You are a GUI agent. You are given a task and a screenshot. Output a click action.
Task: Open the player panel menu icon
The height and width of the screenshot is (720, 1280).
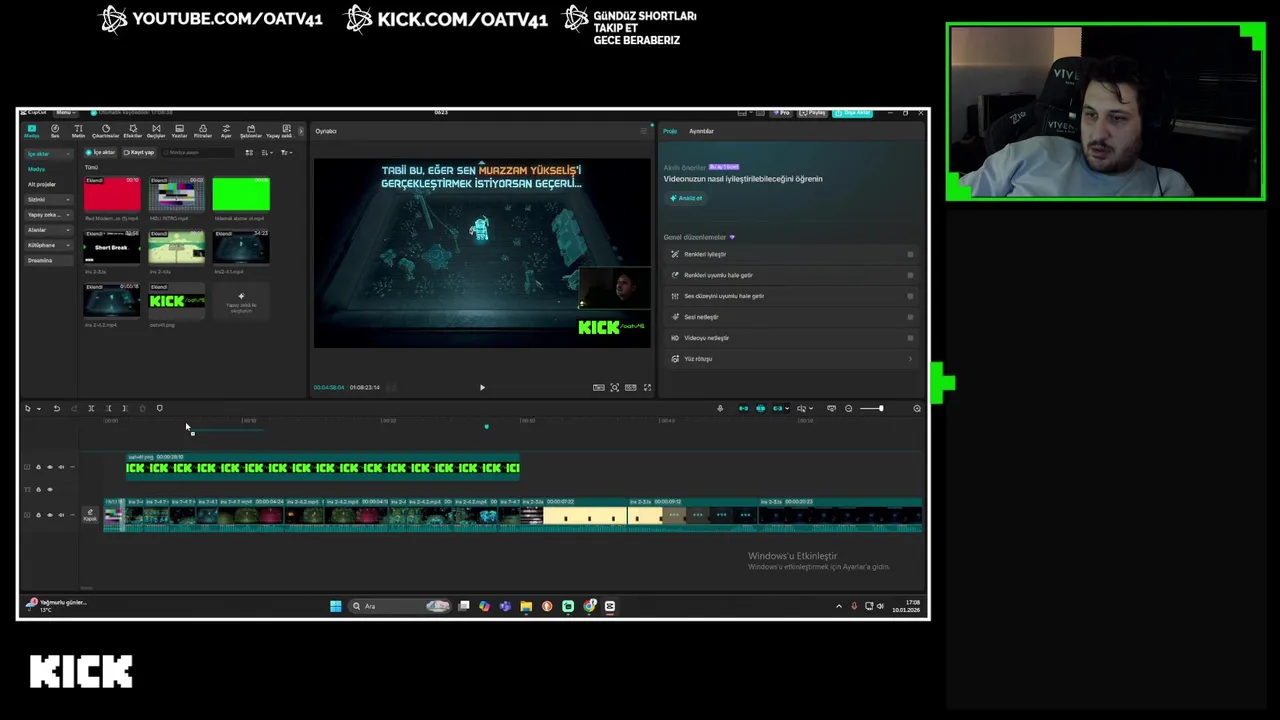643,131
